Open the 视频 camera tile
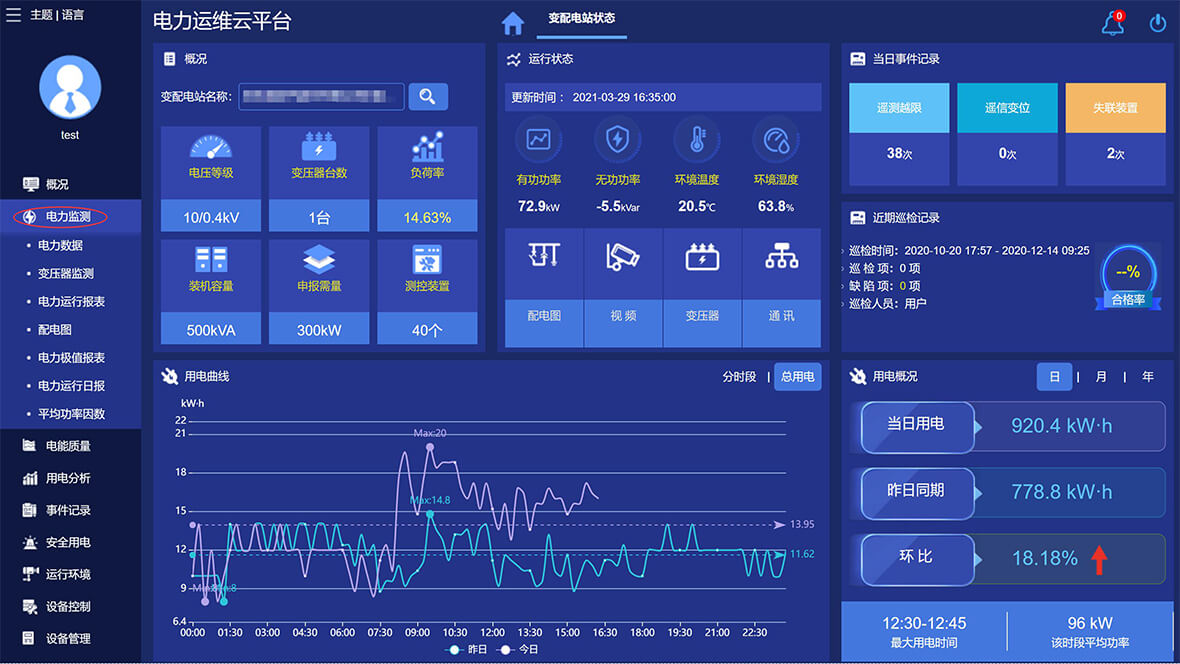 click(623, 287)
